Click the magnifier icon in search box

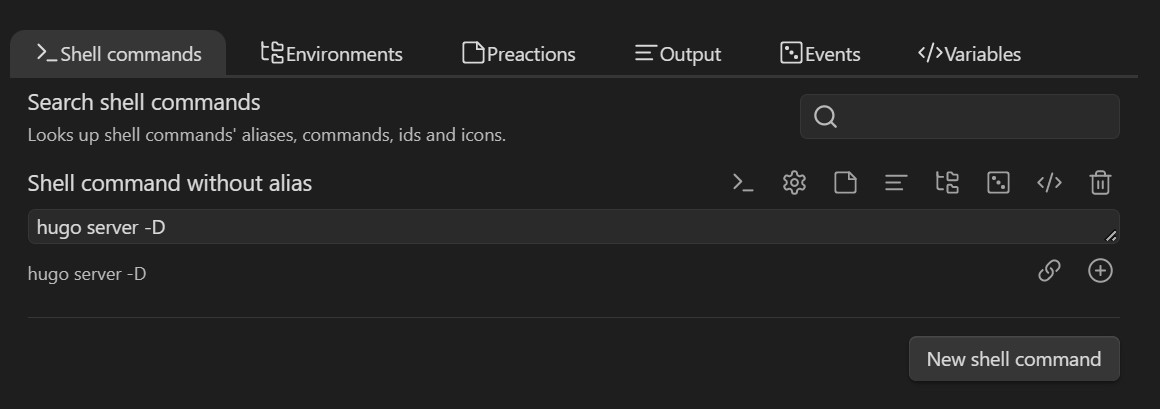(825, 117)
